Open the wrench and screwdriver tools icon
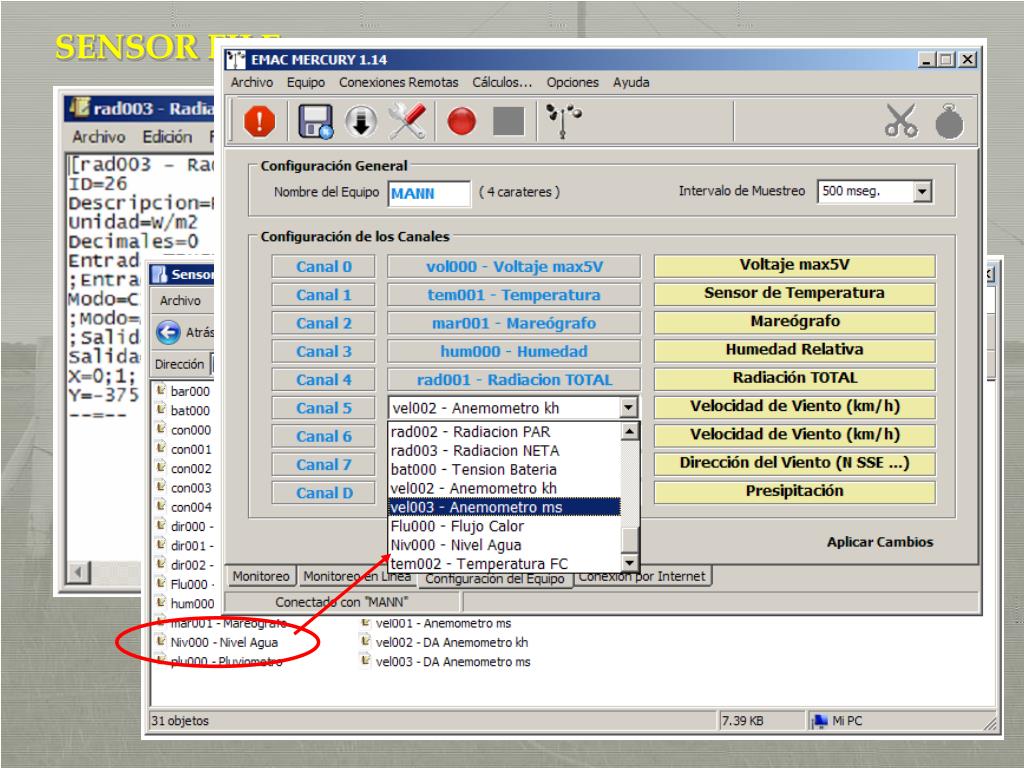The width and height of the screenshot is (1024, 768). [407, 121]
